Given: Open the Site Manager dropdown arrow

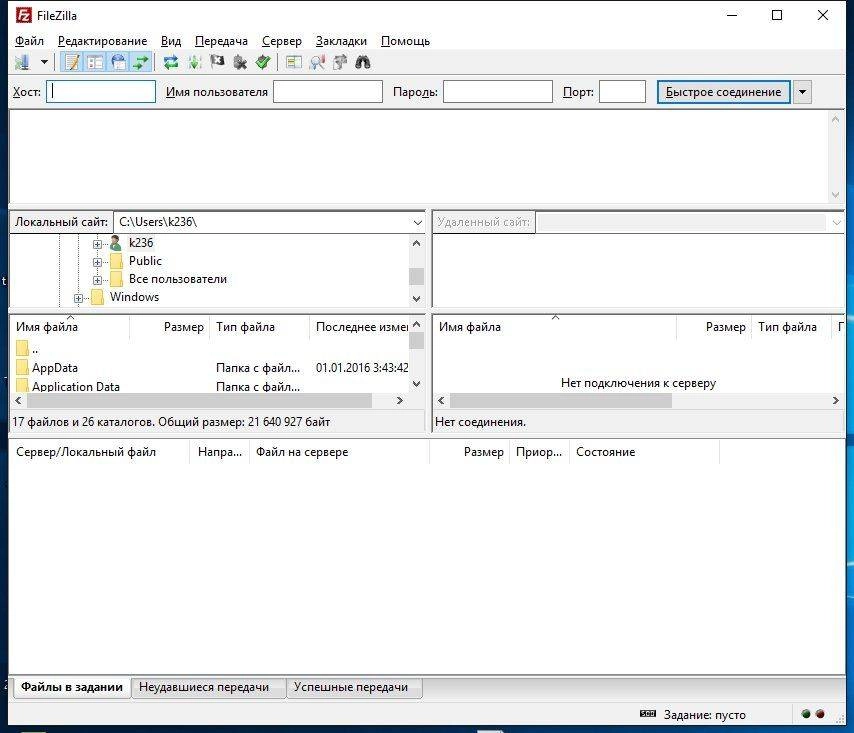Looking at the screenshot, I should click(44, 63).
